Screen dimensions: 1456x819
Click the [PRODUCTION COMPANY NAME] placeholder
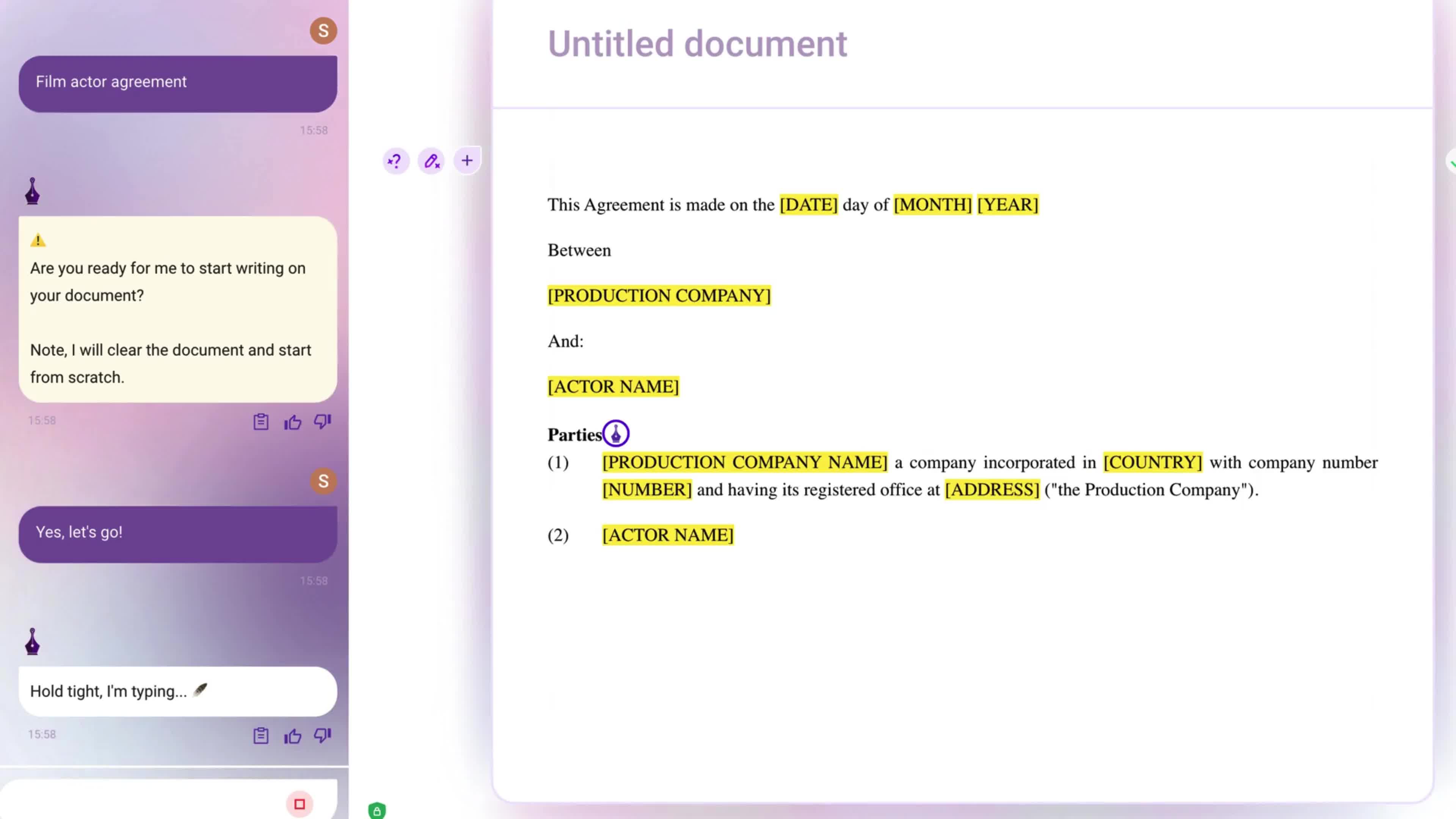[745, 462]
